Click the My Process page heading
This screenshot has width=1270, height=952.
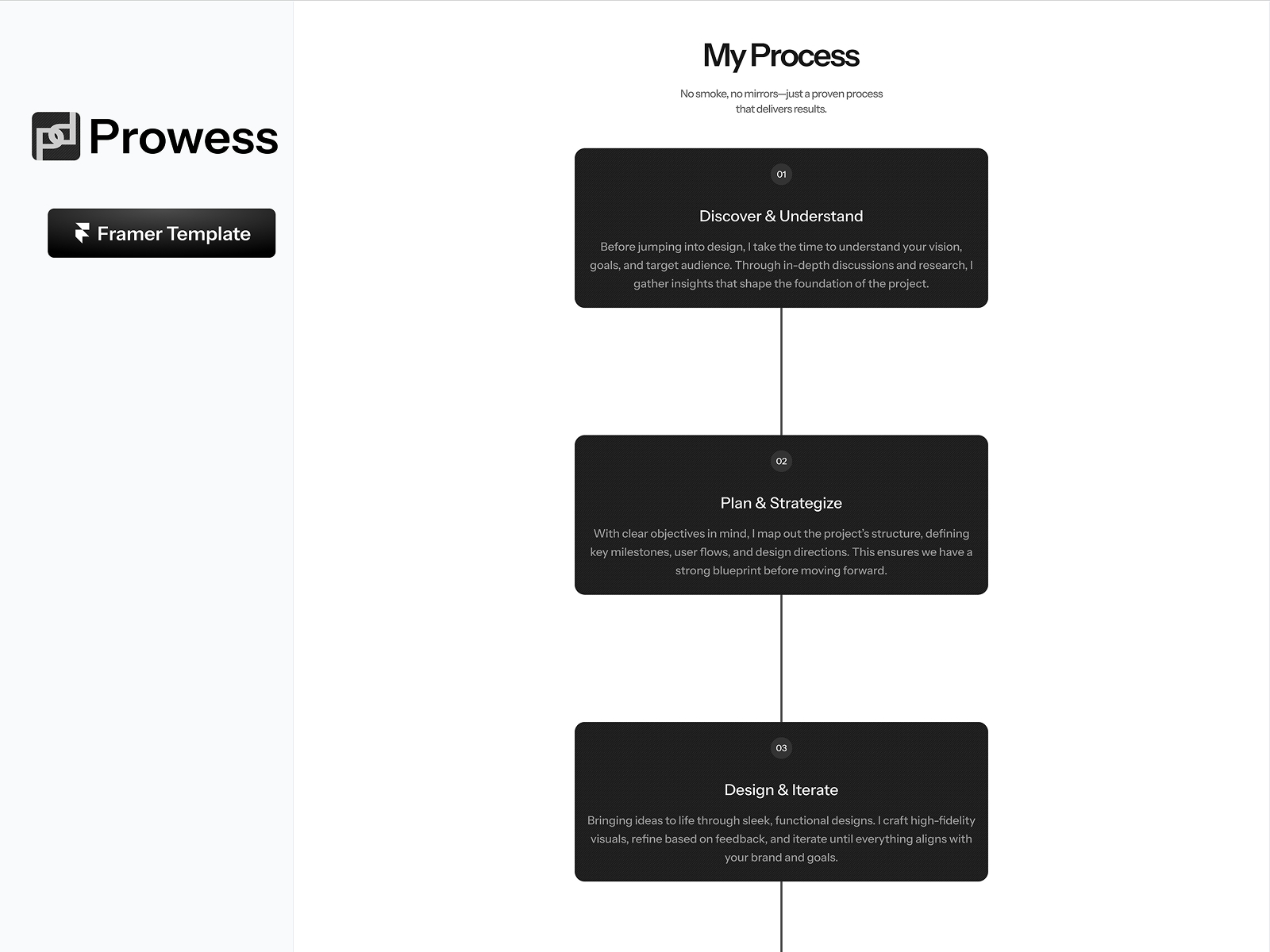click(x=781, y=56)
